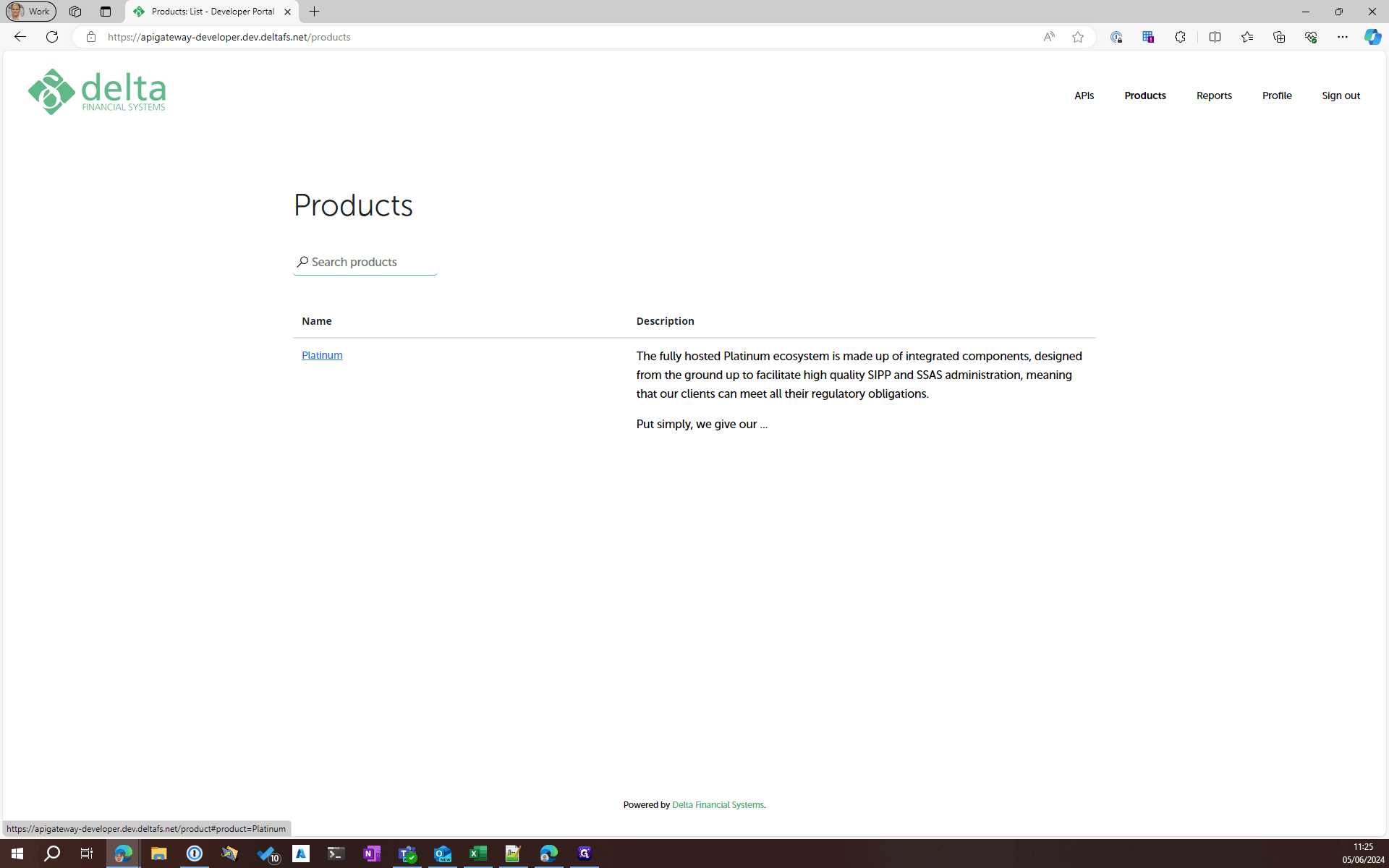Open the Work profile menu
Image resolution: width=1389 pixels, height=868 pixels.
pyautogui.click(x=30, y=12)
